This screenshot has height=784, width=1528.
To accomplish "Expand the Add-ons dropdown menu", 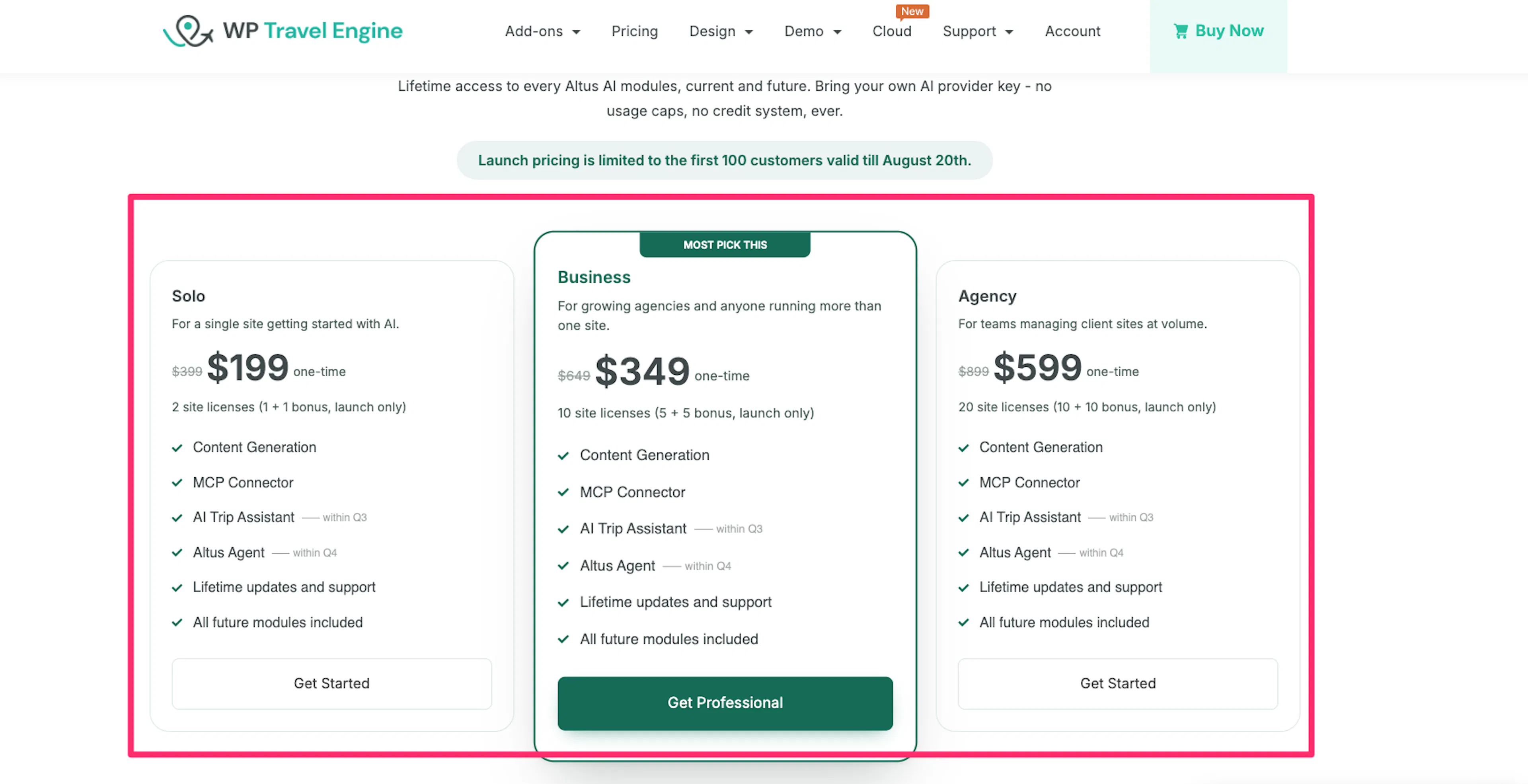I will (x=542, y=31).
